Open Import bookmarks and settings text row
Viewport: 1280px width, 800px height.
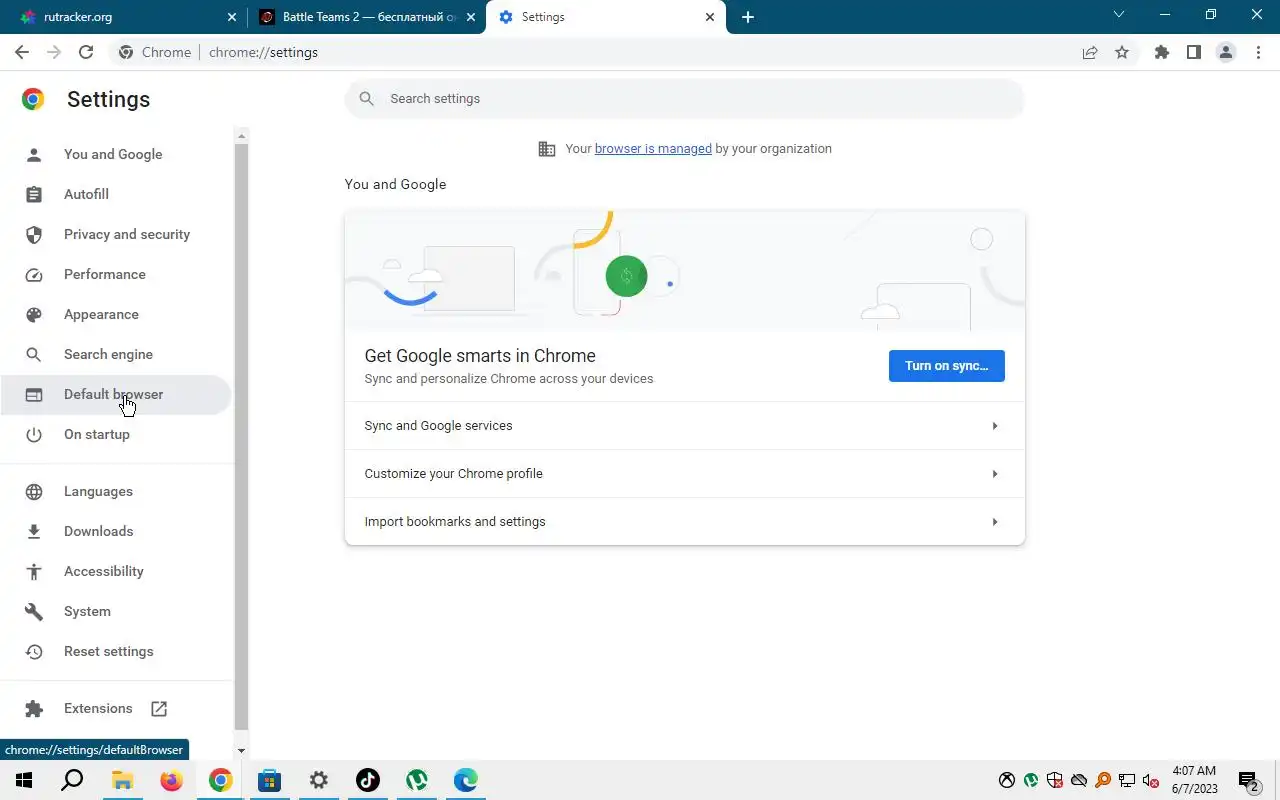pos(685,522)
